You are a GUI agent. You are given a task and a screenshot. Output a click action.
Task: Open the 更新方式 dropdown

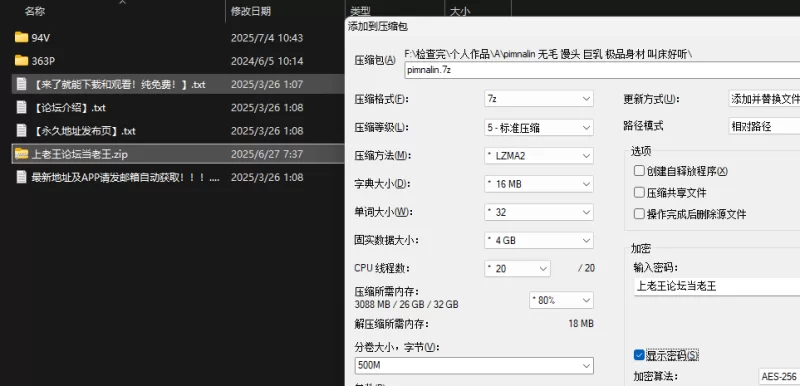point(764,98)
